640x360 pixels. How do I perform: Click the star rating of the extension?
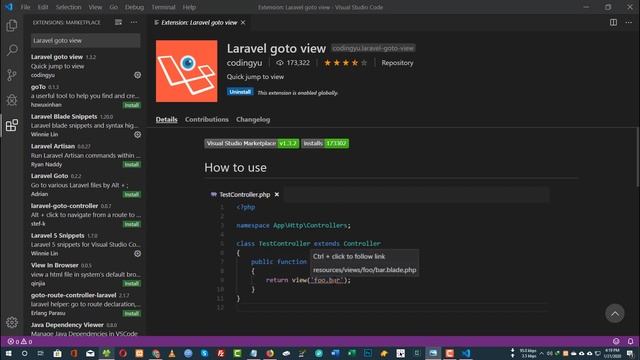click(345, 63)
